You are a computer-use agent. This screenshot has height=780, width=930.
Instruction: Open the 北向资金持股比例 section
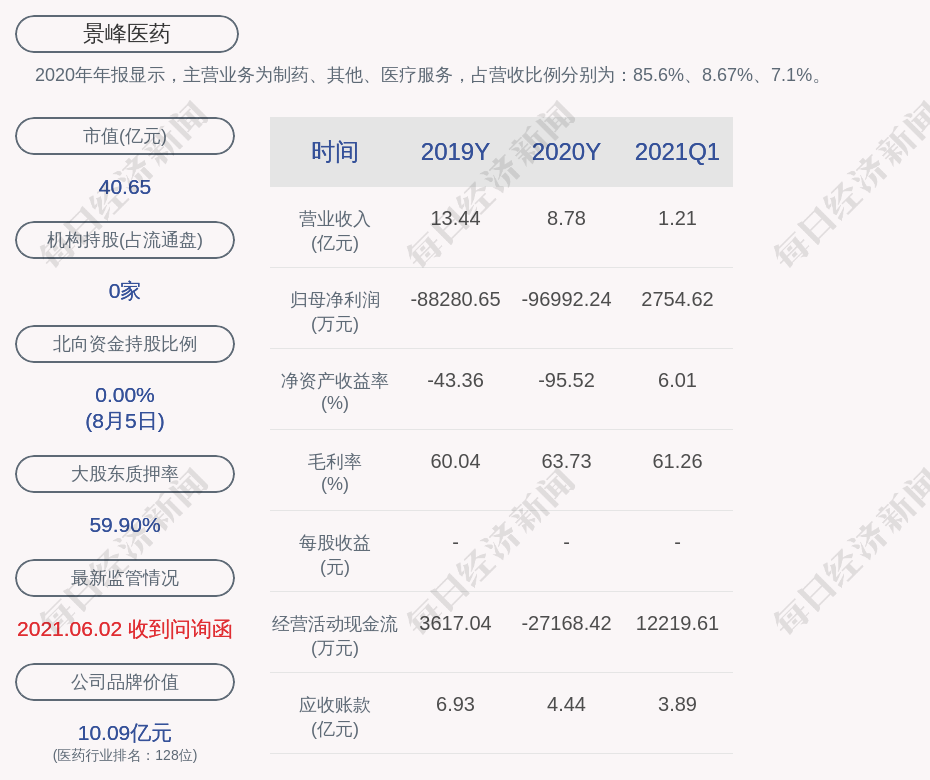125,344
